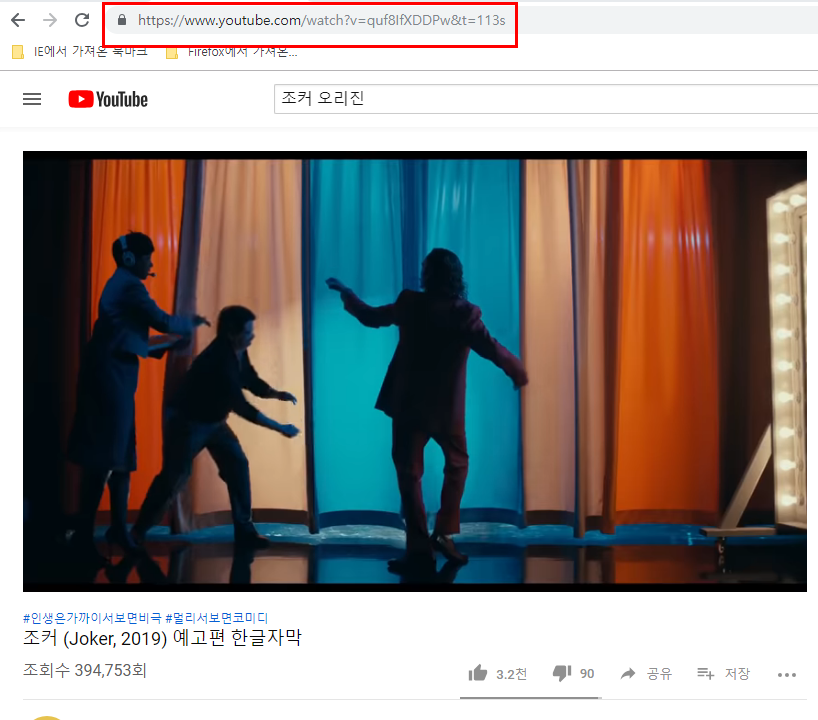
Task: Click the Joker trailer video player
Action: tap(415, 371)
